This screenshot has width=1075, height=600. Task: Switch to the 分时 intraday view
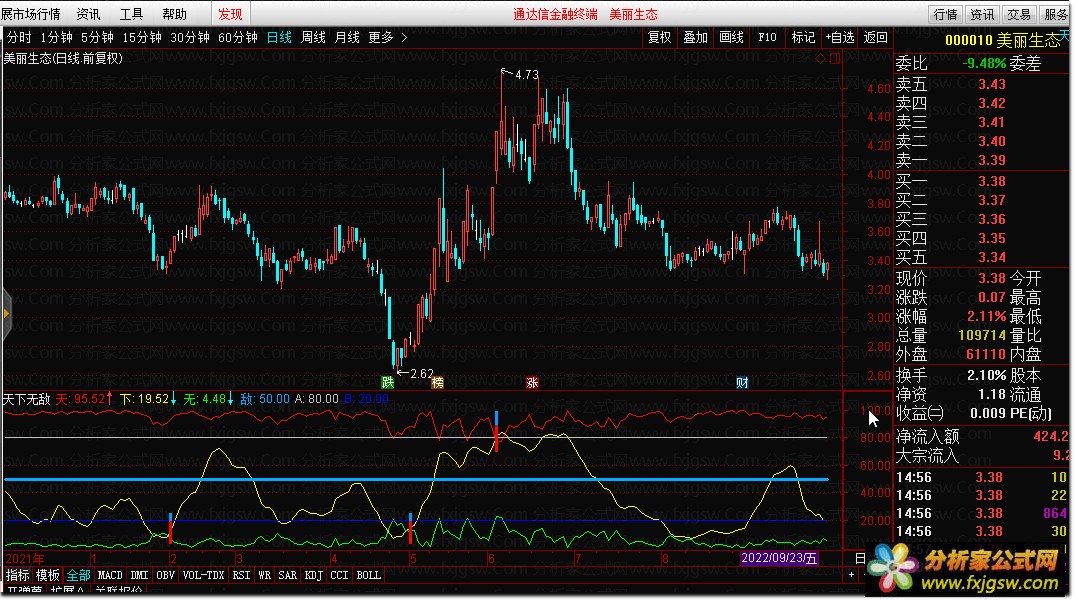[x=19, y=37]
